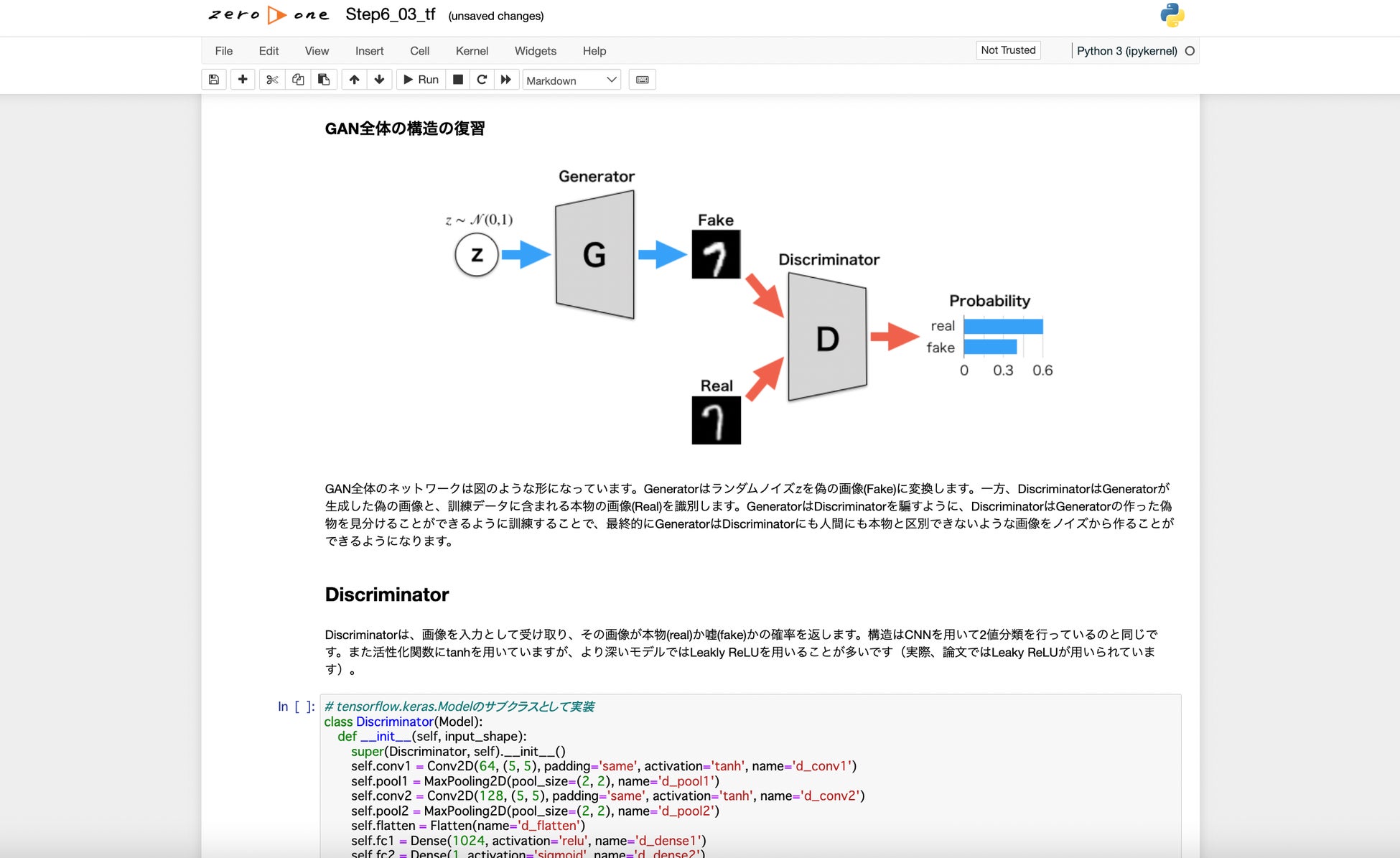This screenshot has height=858, width=1400.
Task: Insert a cell below with plus icon
Action: (x=243, y=80)
